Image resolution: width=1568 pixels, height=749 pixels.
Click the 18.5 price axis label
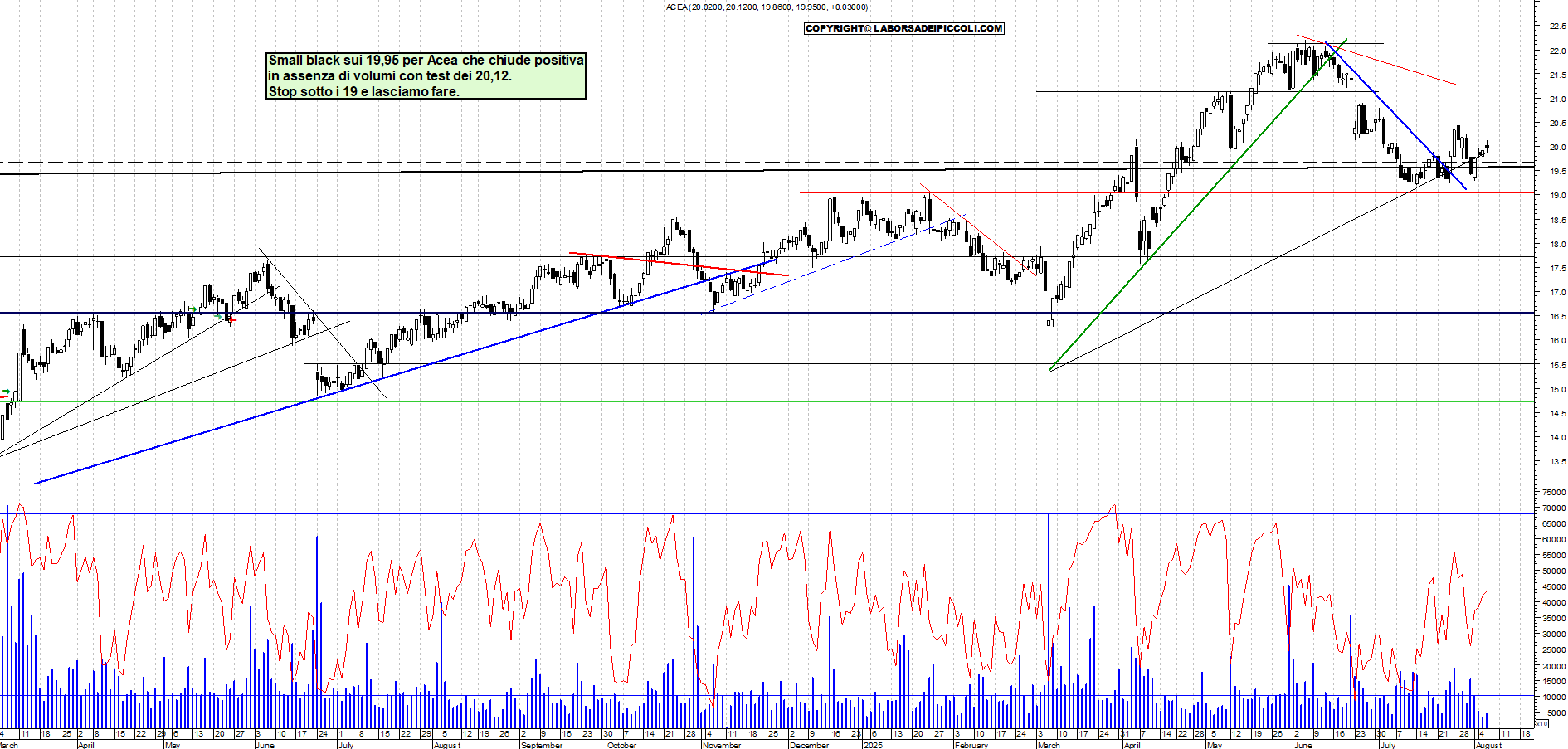click(1557, 221)
